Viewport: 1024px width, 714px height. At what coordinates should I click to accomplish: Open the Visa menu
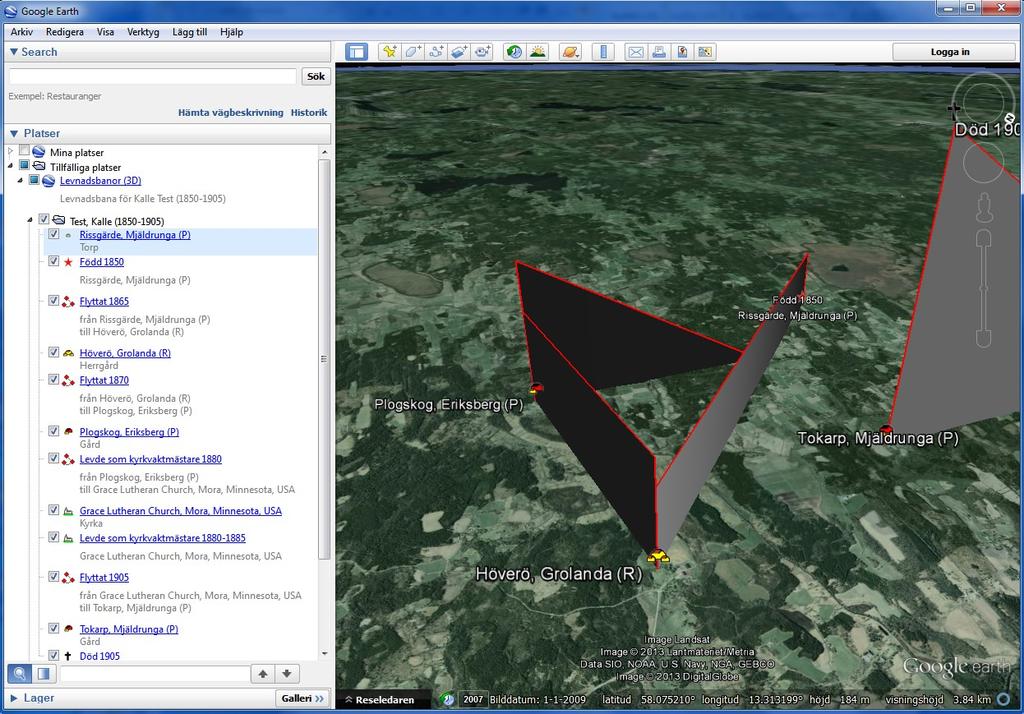(x=105, y=31)
